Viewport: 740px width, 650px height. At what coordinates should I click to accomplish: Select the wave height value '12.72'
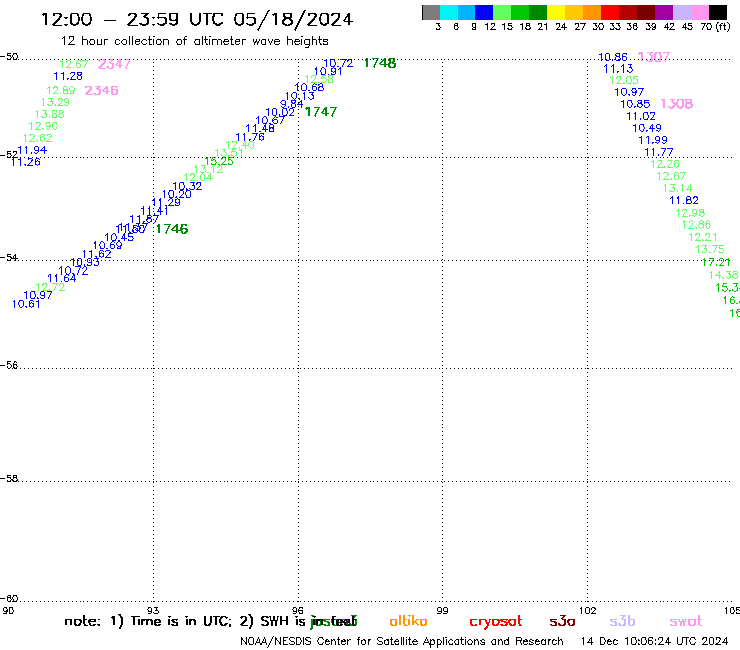(50, 287)
